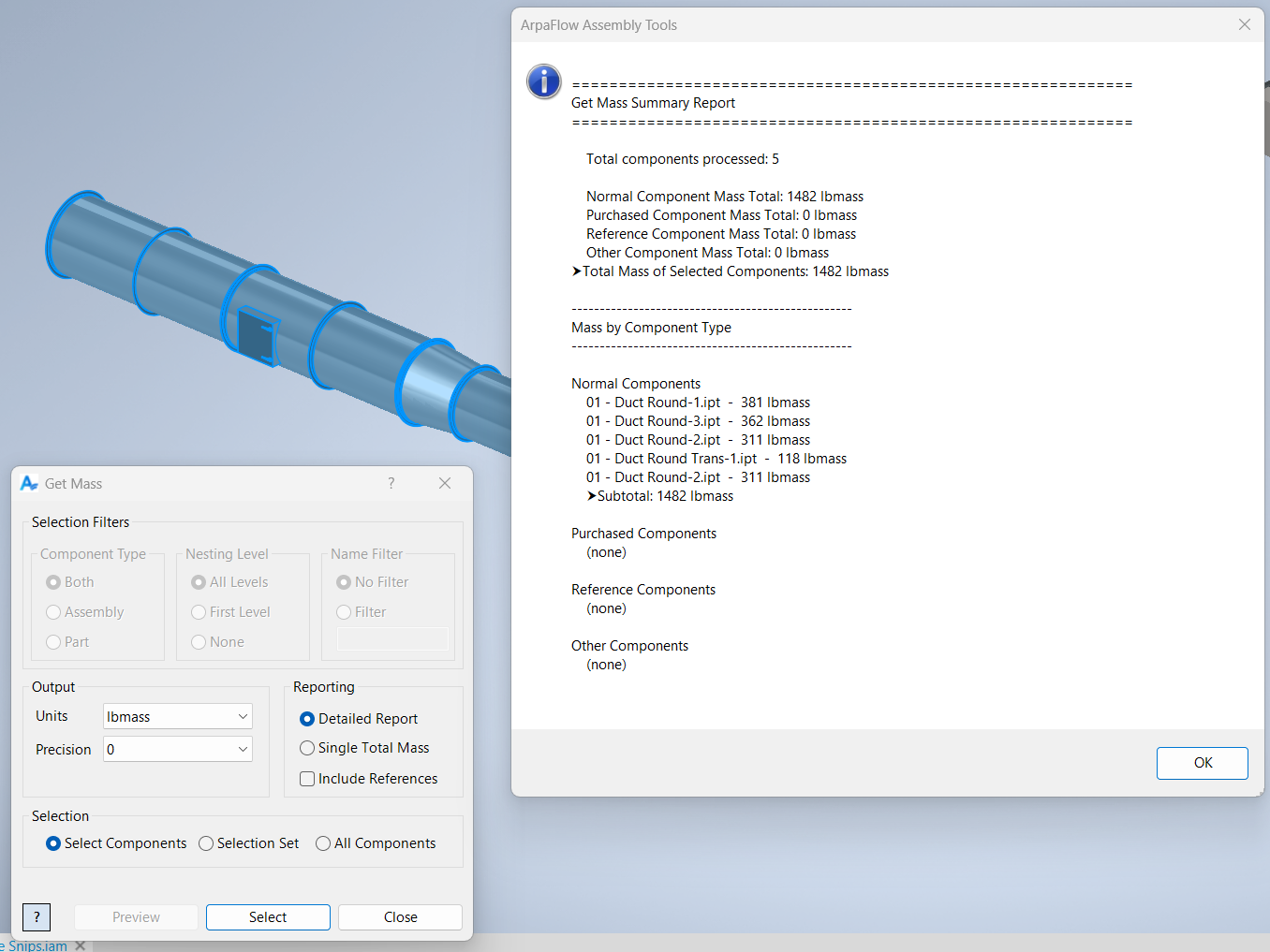
Task: Click the rectangular access door on the duct
Action: [255, 336]
